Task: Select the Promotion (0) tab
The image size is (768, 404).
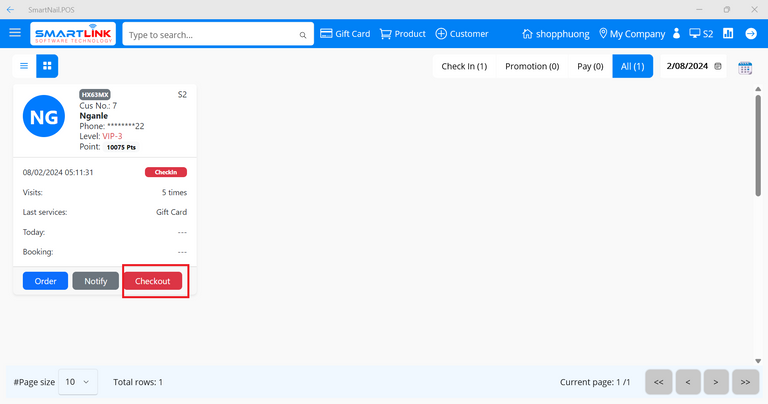Action: coord(532,66)
